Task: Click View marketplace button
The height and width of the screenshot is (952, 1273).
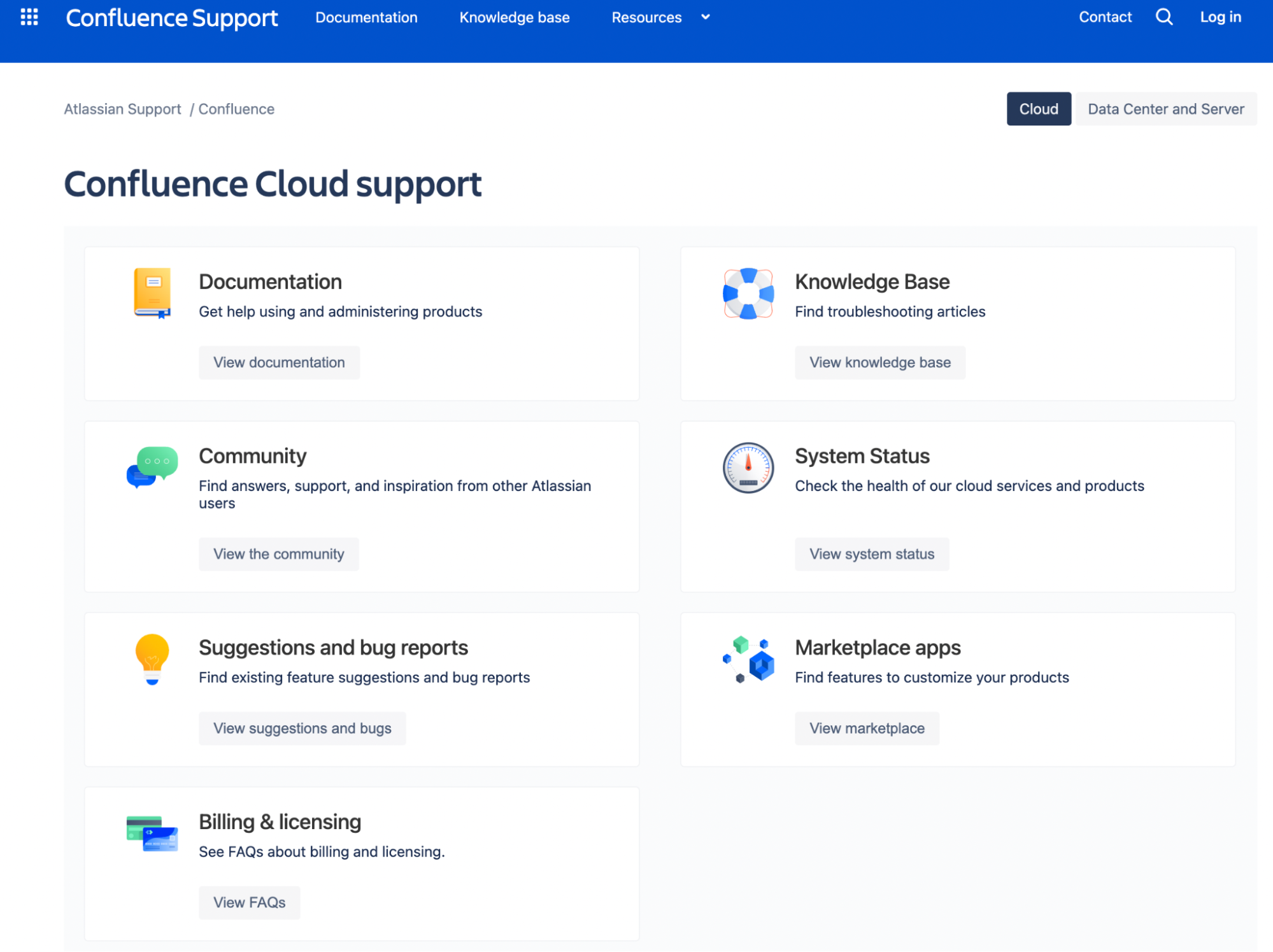Action: (867, 728)
